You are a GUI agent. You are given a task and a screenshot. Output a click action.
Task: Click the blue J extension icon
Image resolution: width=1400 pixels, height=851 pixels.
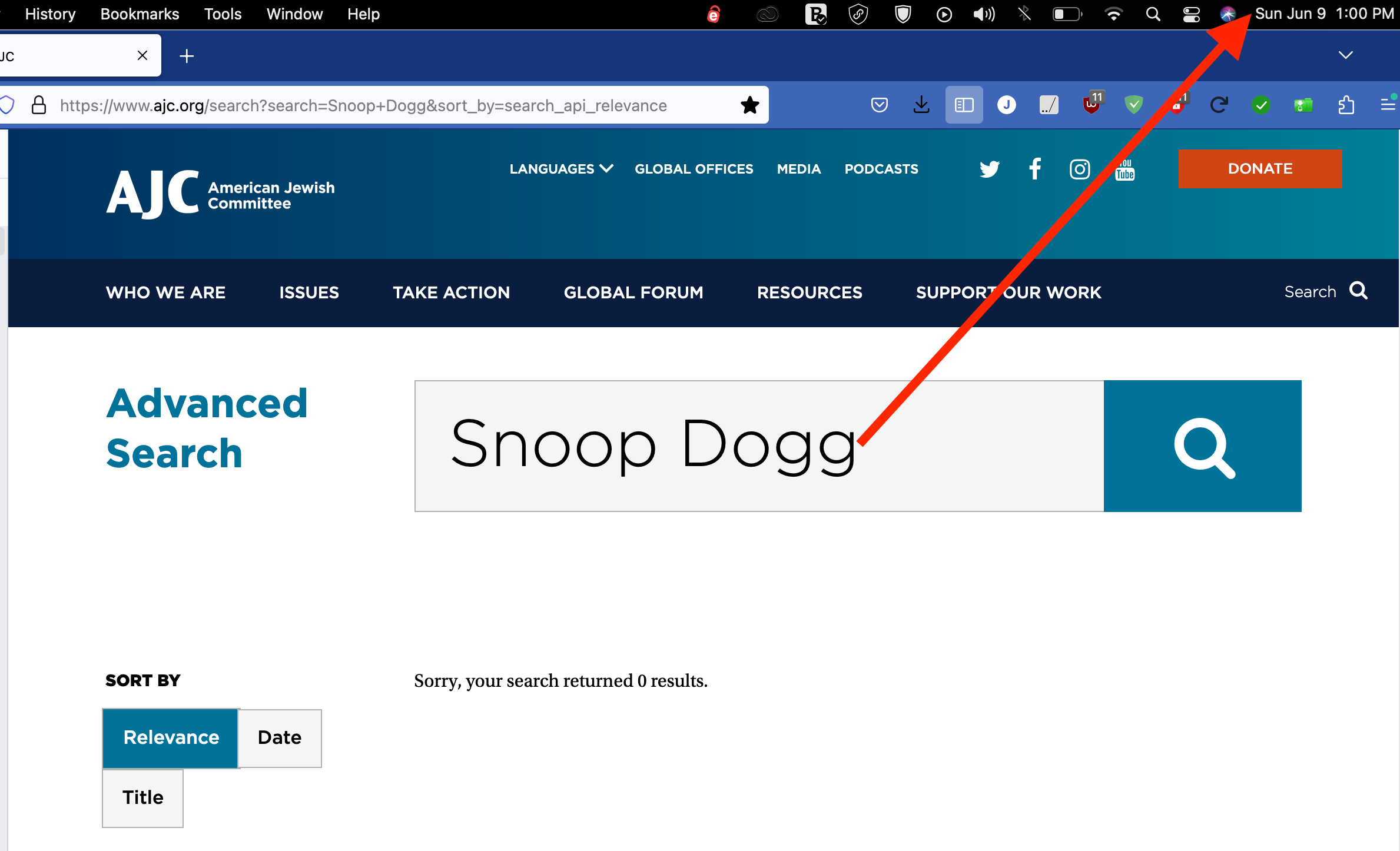1006,105
